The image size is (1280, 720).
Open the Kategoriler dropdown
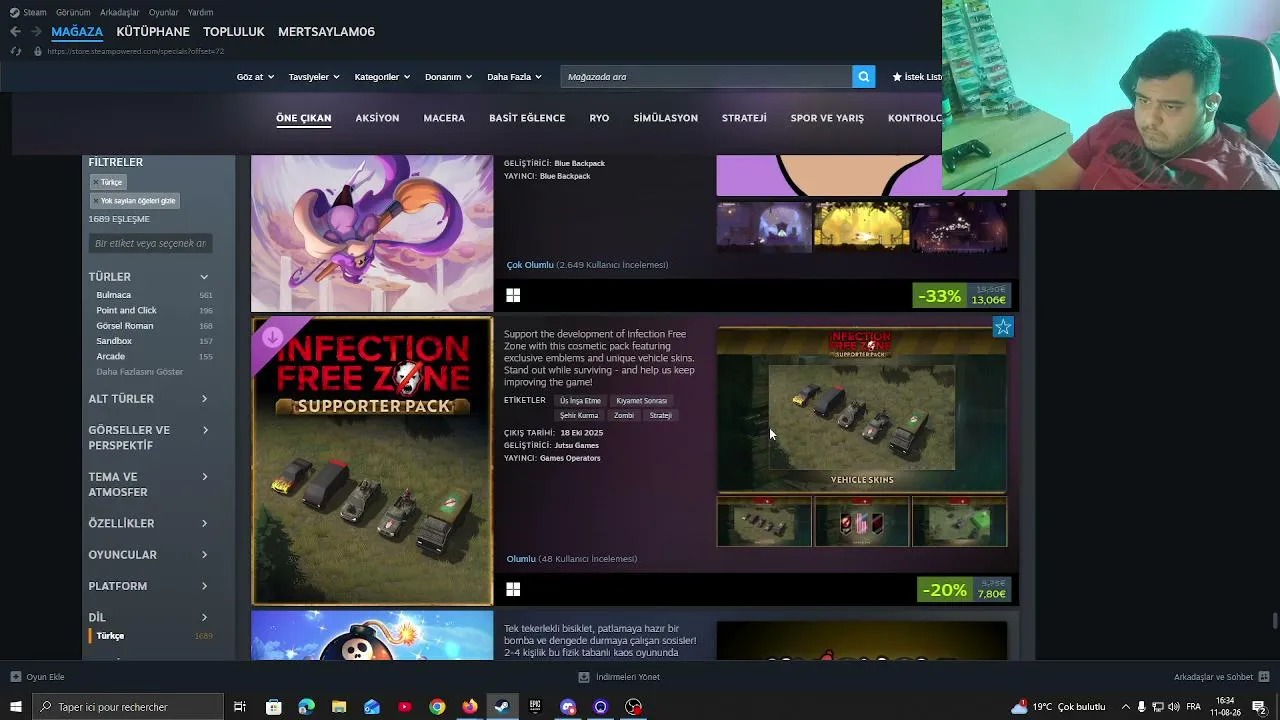point(382,77)
